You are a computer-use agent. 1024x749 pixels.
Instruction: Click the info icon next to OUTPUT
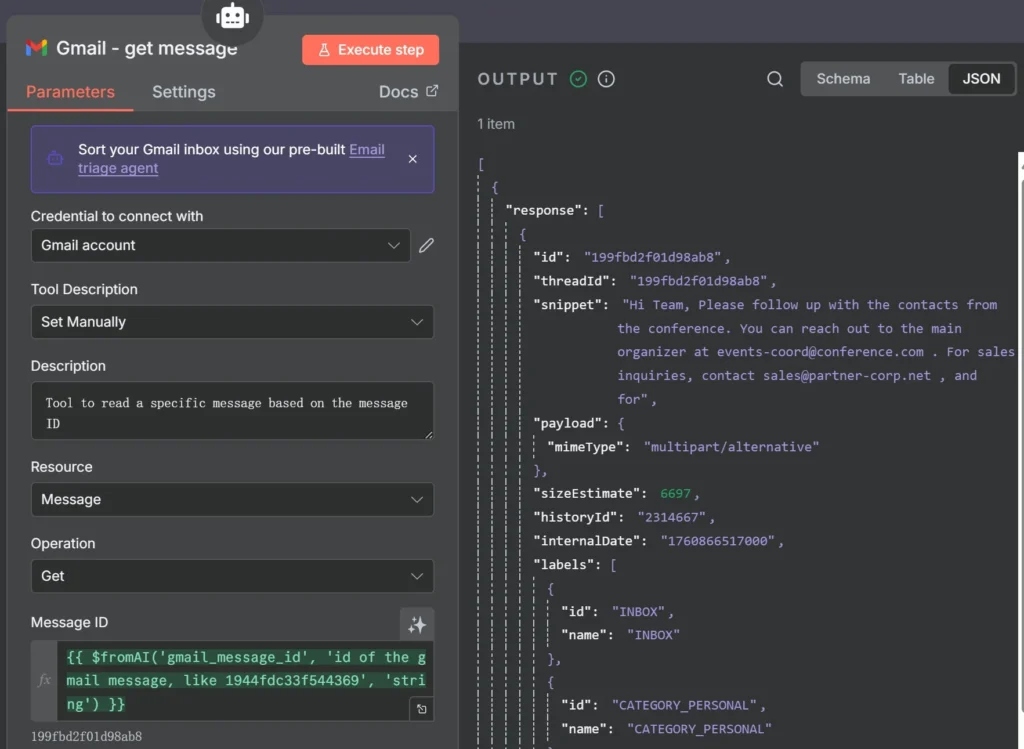point(606,79)
